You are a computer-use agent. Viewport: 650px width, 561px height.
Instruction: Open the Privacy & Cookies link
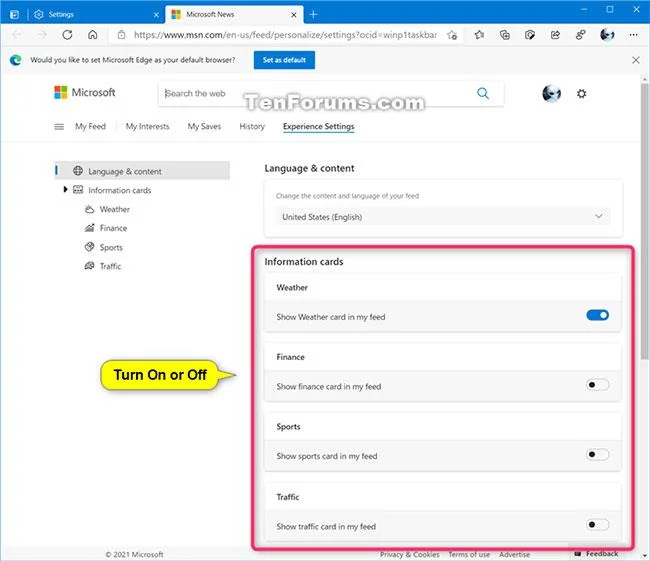click(410, 554)
